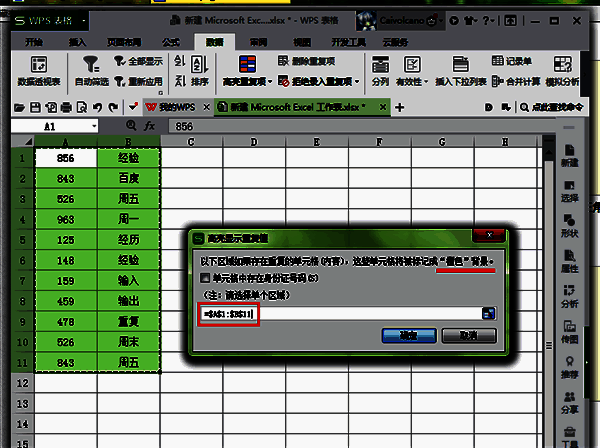Screen dimensions: 600x448
Task: Click the 确定 button in dialog
Action: pyautogui.click(x=408, y=336)
